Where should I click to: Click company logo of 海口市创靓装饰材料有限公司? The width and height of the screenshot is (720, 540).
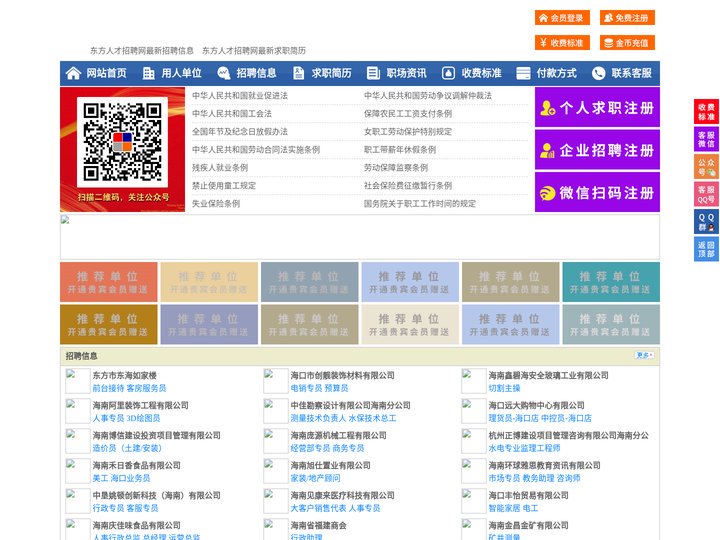pyautogui.click(x=276, y=381)
